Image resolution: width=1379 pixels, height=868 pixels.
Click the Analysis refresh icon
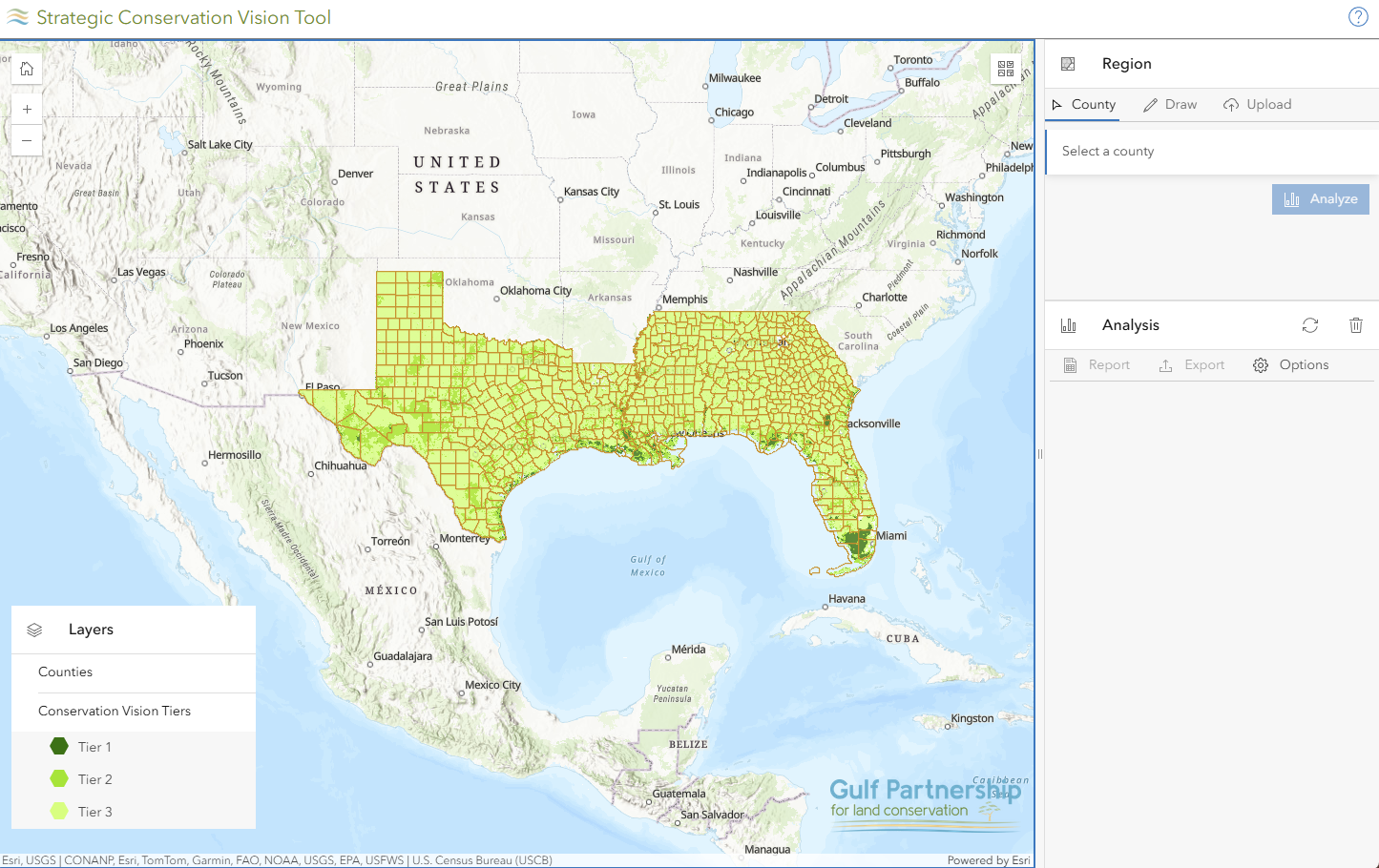[x=1309, y=325]
